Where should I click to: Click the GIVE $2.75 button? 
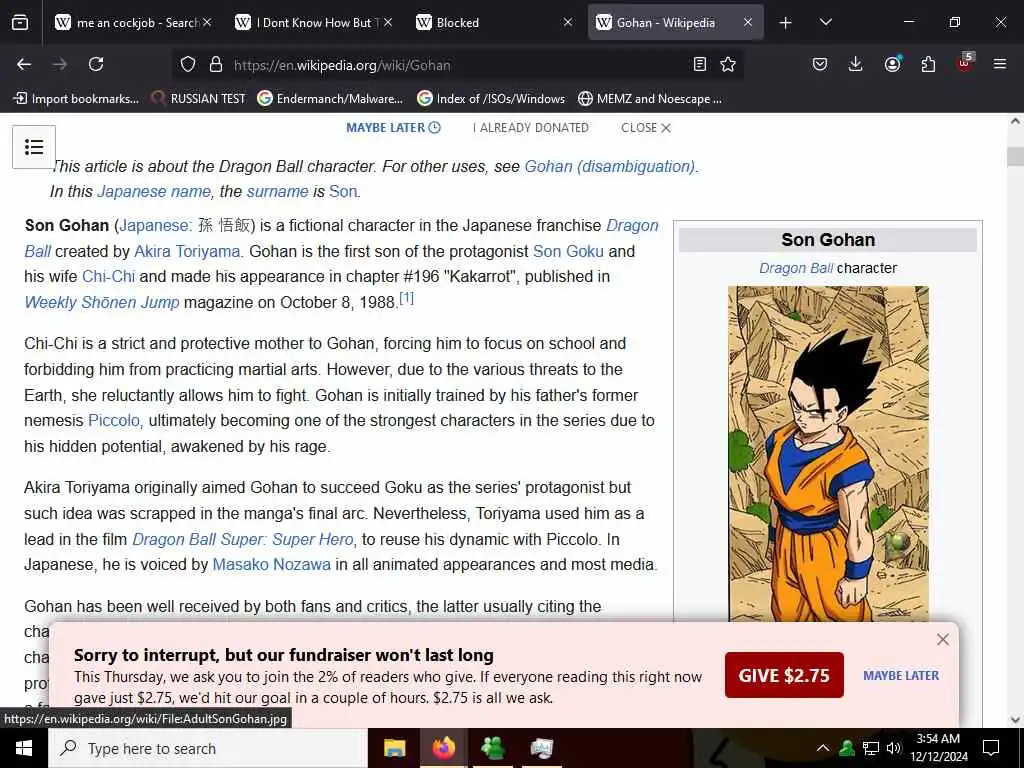784,675
